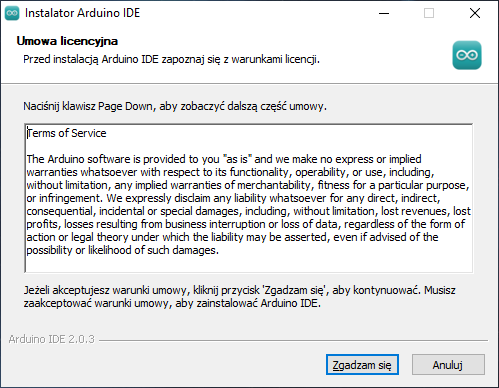
Task: Click the license line starting 'The Arduino software is provided'
Action: pyautogui.click(x=224, y=159)
